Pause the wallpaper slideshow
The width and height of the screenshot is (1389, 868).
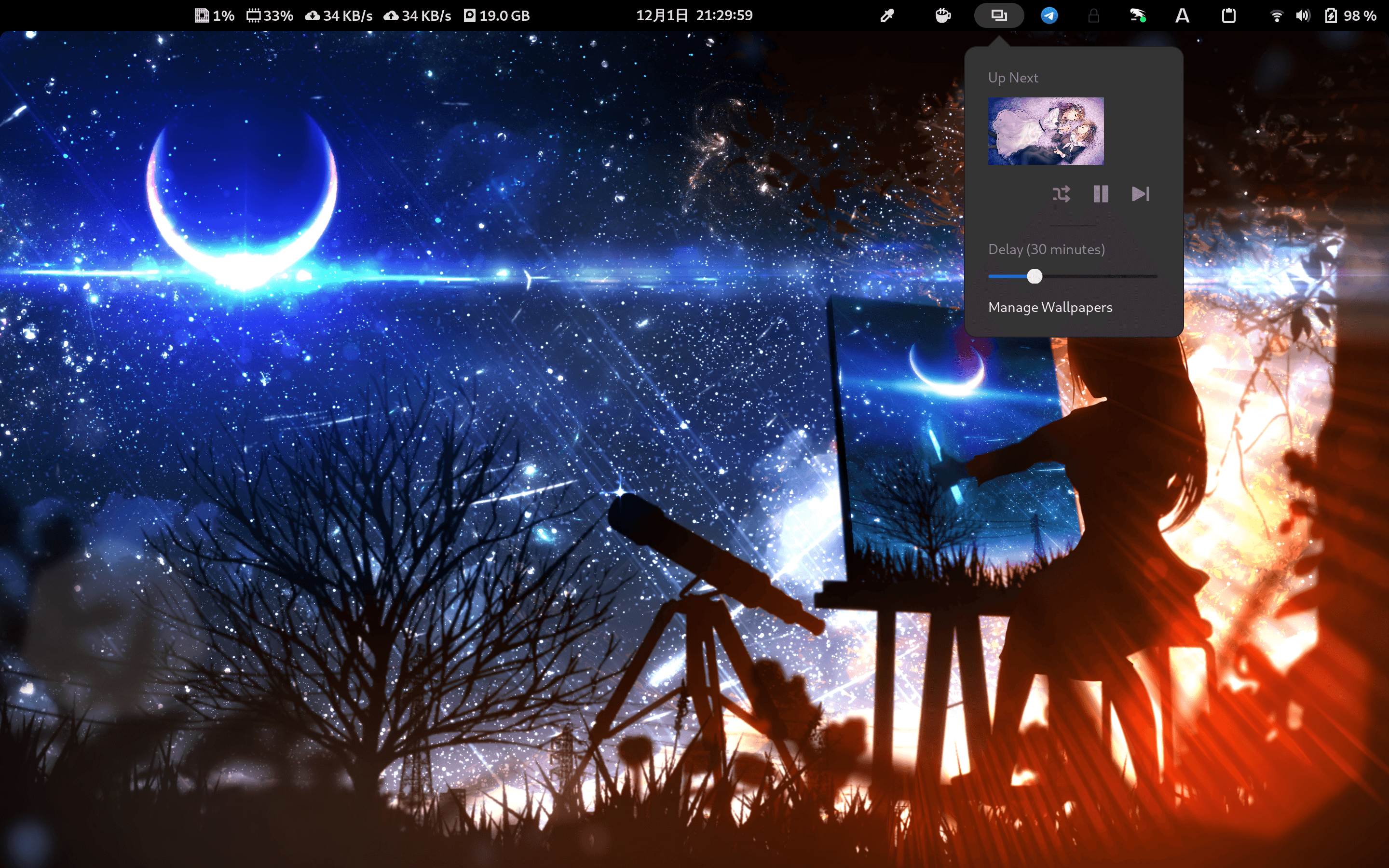[x=1100, y=194]
